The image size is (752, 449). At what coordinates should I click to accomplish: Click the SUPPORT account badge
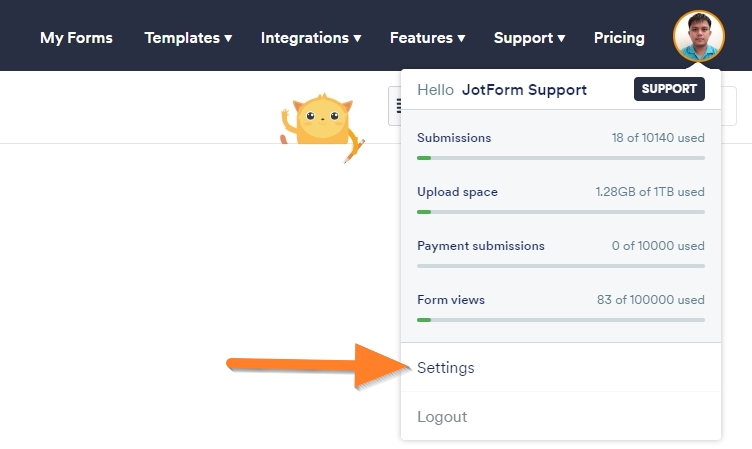pyautogui.click(x=669, y=89)
